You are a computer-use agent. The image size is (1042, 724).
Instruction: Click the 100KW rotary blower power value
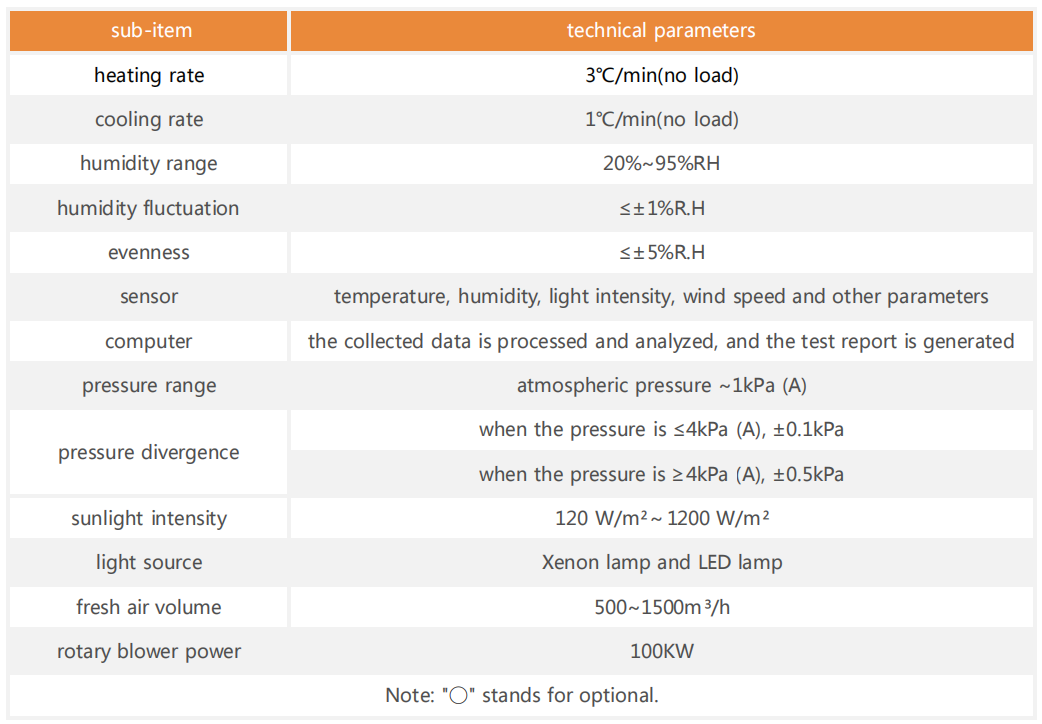point(662,652)
